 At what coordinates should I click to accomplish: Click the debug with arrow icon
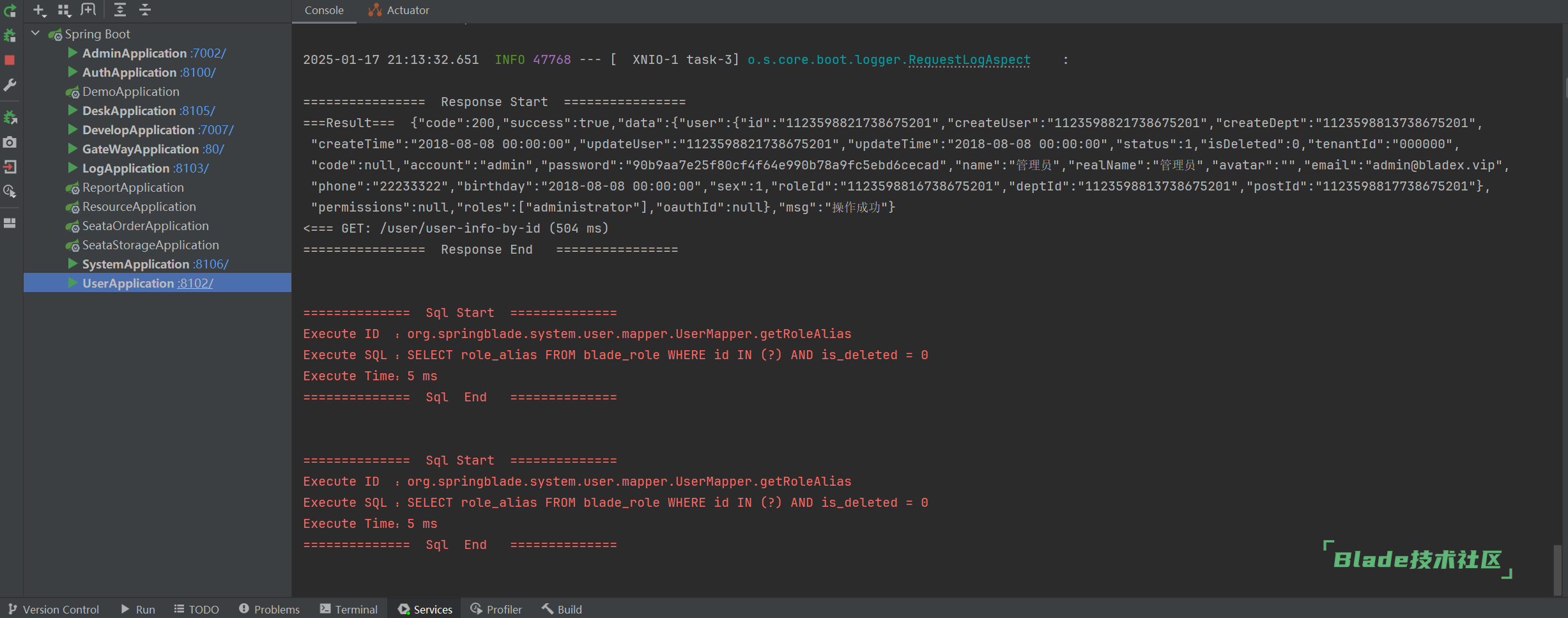pos(10,118)
